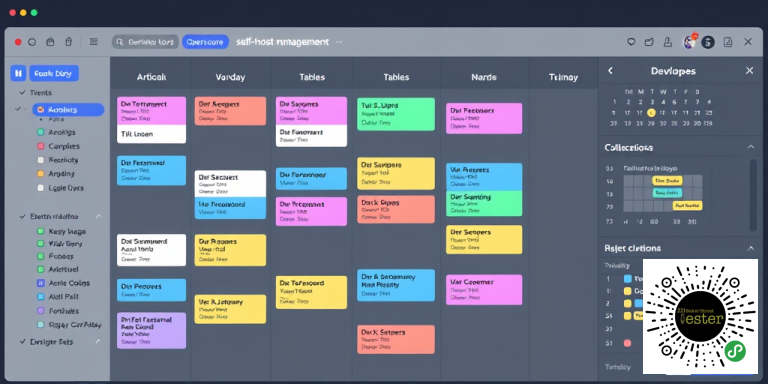Click the document icon near top-right corner
768x384 pixels.
coord(728,42)
